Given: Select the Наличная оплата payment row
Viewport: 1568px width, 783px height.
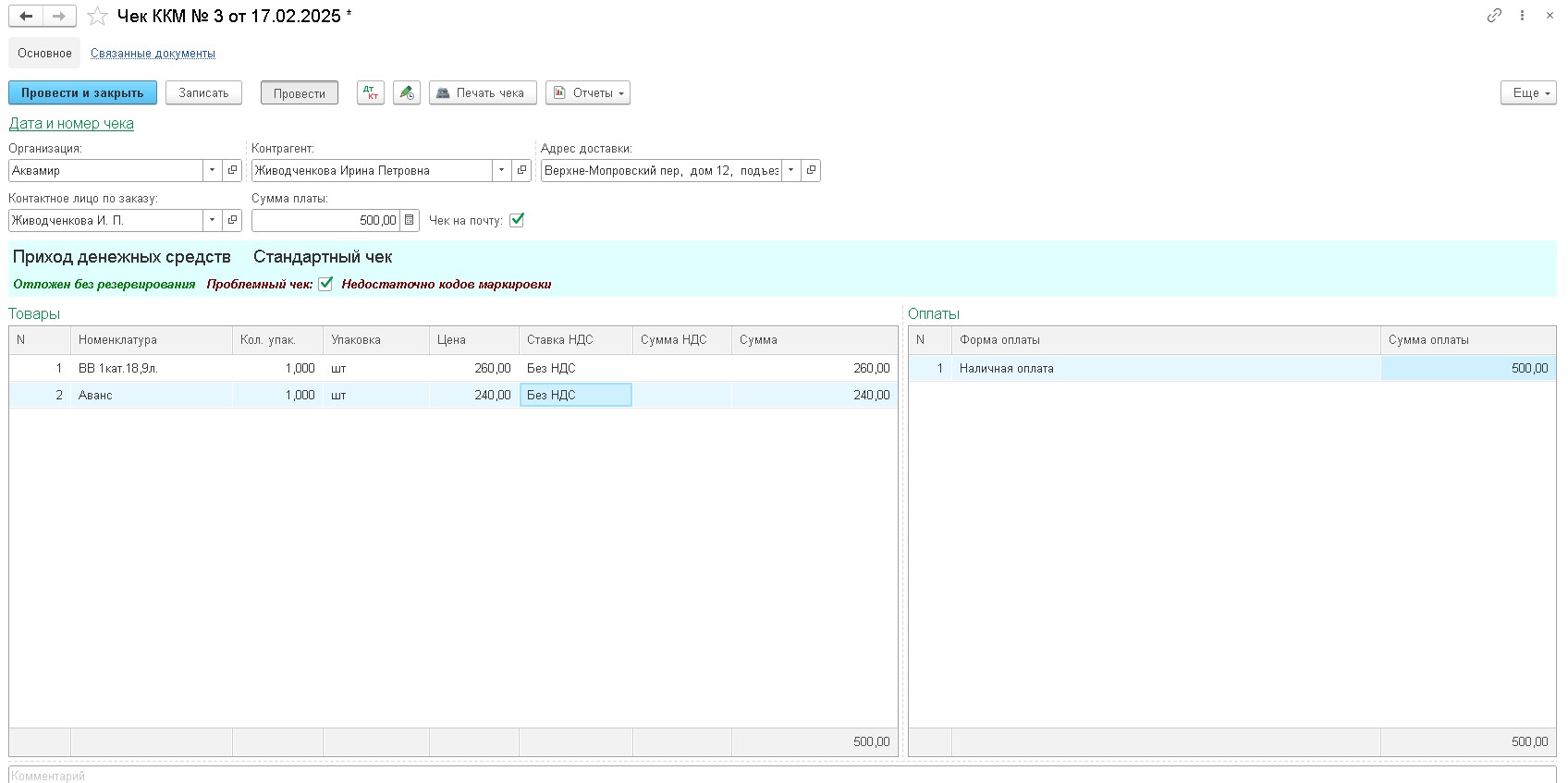Looking at the screenshot, I should tap(1232, 368).
